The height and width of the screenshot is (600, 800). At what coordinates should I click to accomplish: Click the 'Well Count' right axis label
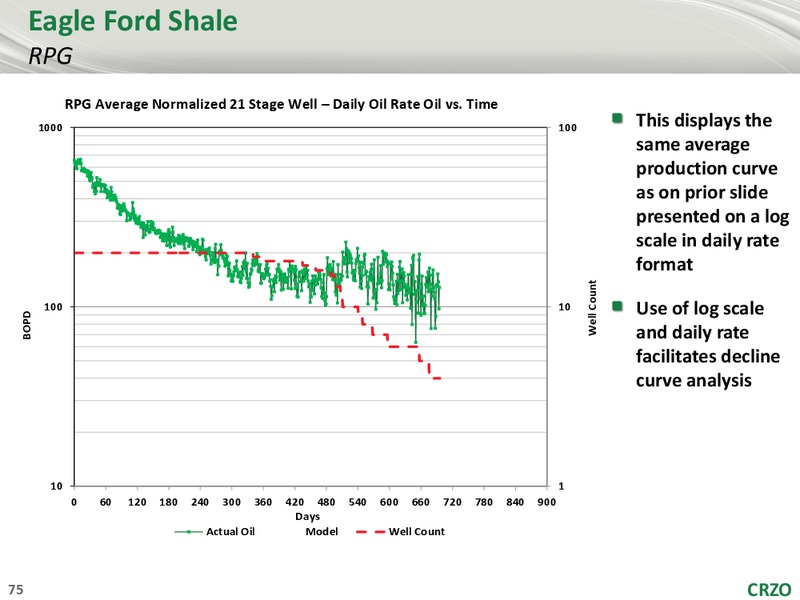pos(592,308)
